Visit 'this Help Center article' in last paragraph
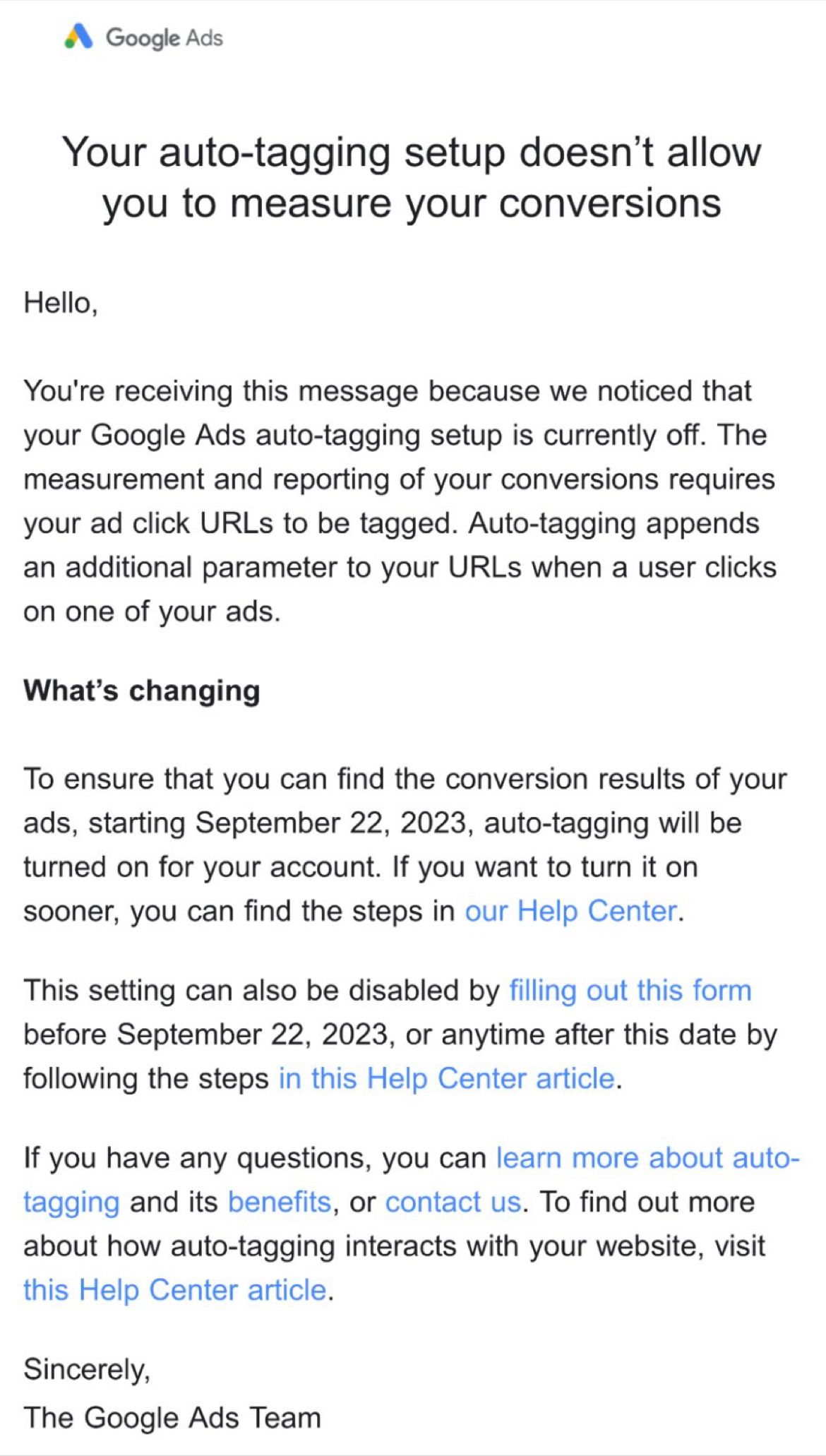The width and height of the screenshot is (826, 1456). pos(175,1289)
